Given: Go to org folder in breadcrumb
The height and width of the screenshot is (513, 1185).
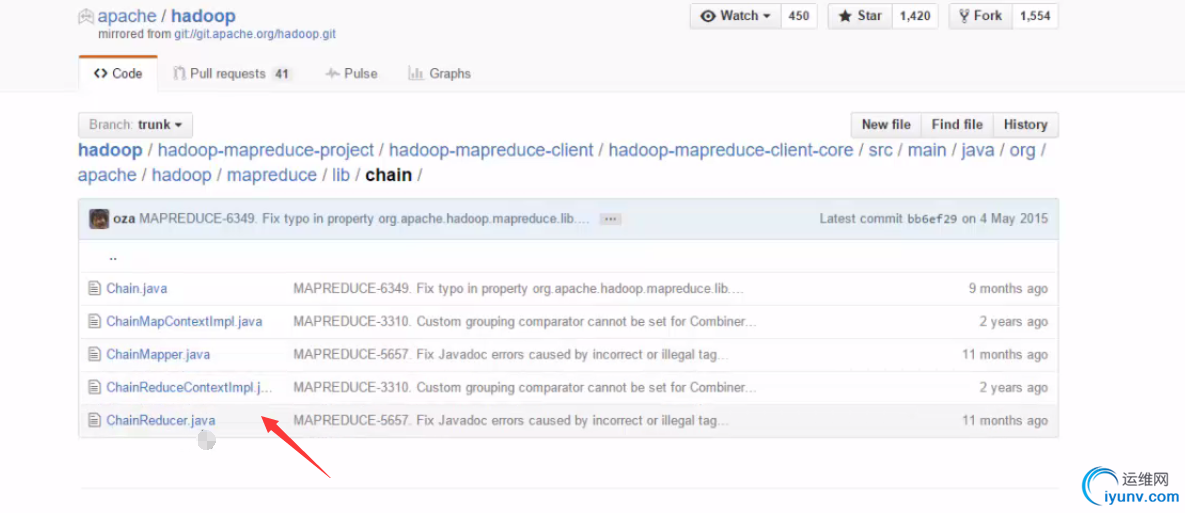Looking at the screenshot, I should tap(1023, 150).
